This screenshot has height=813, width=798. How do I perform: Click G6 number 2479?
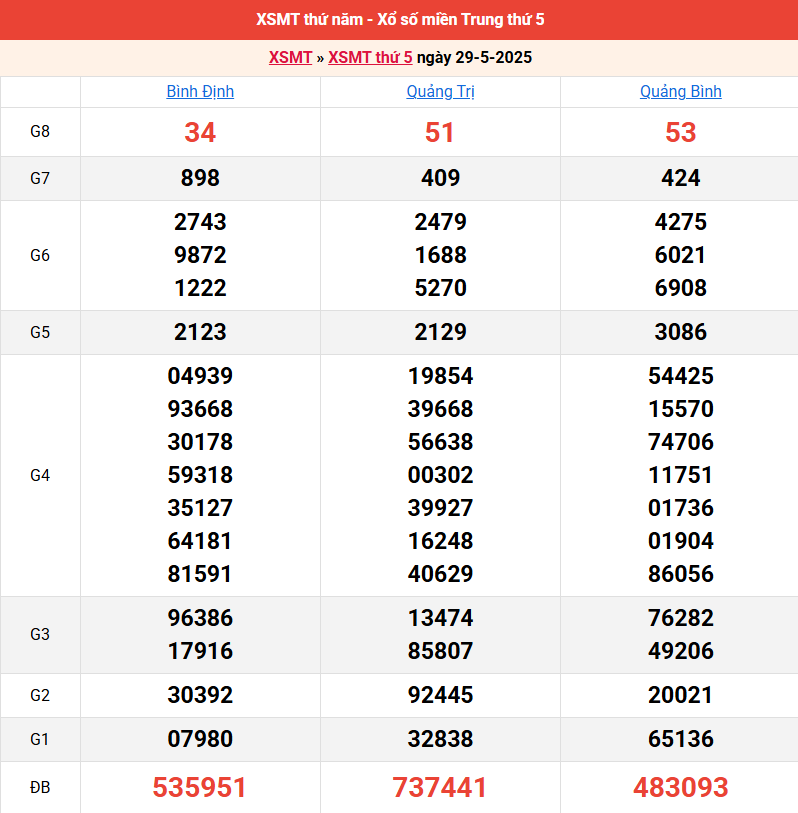440,222
